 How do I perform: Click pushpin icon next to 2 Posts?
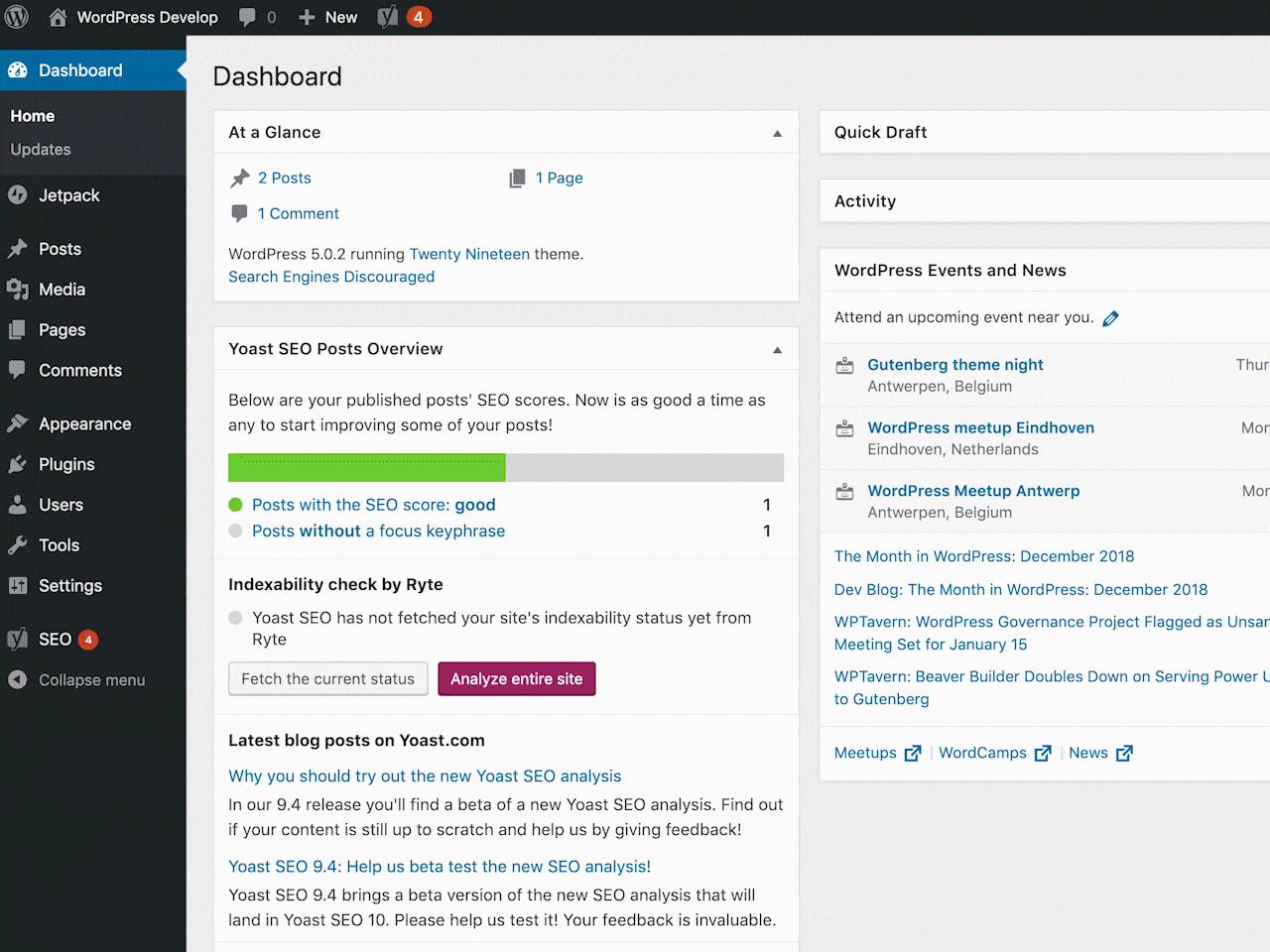[240, 178]
